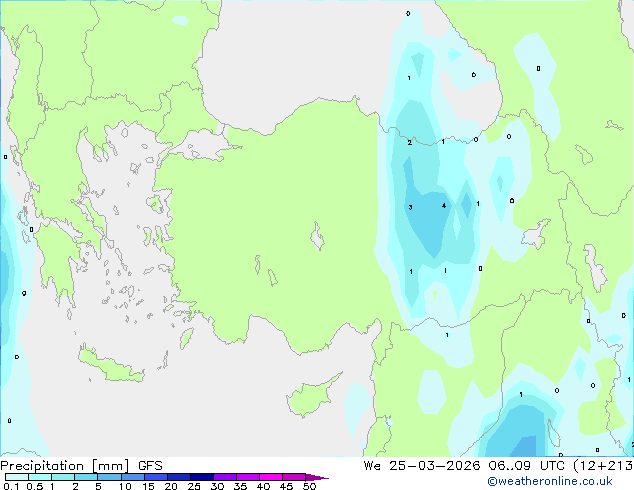The width and height of the screenshot is (634, 490).
Task: Click the precipitation value '4' on map
Action: pyautogui.click(x=444, y=206)
